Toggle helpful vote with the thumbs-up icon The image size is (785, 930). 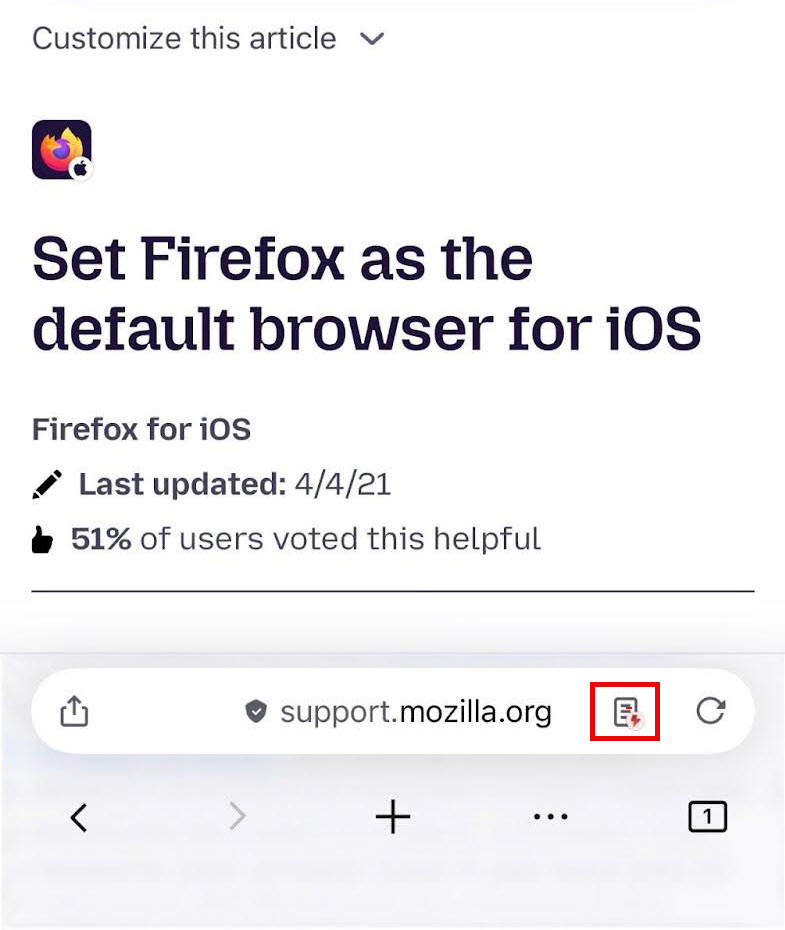pos(43,538)
